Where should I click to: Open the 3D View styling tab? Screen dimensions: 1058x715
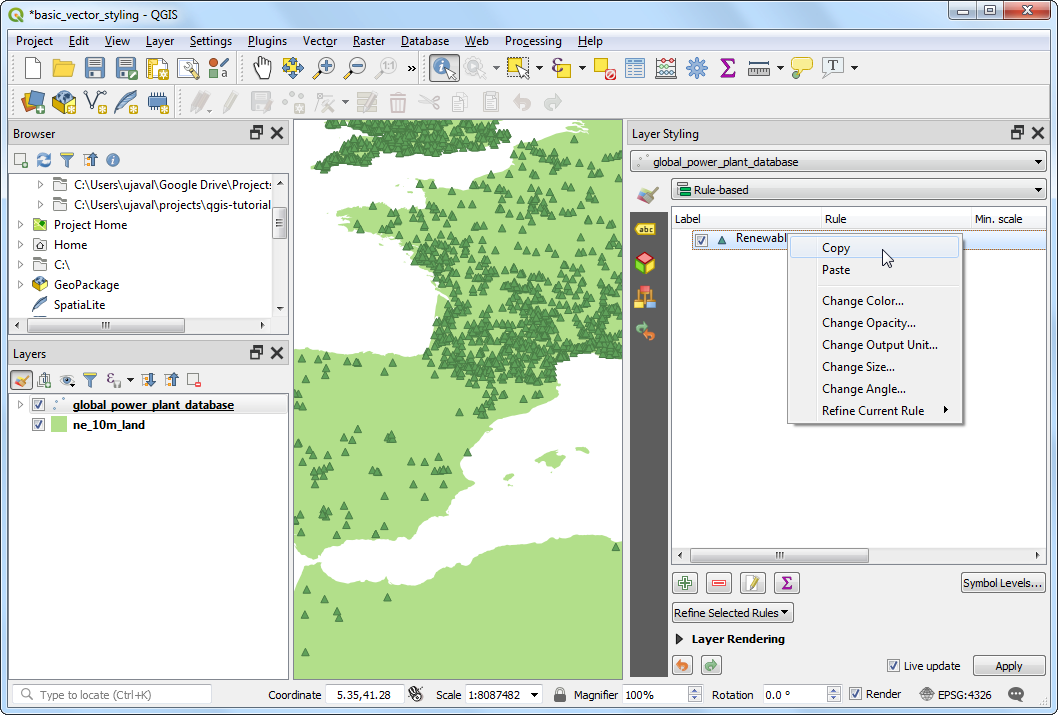646,263
